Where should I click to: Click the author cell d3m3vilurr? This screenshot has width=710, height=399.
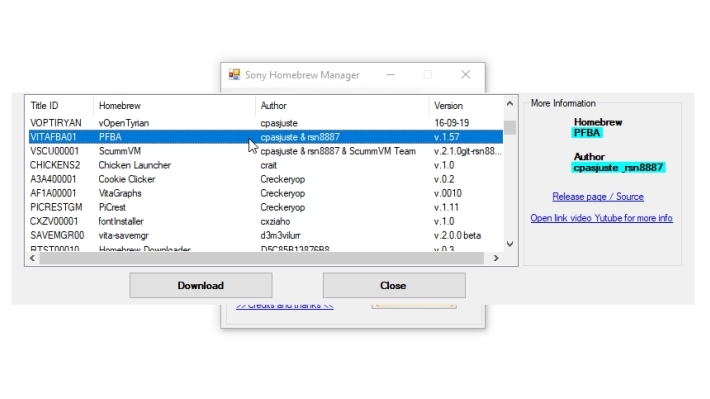point(280,235)
